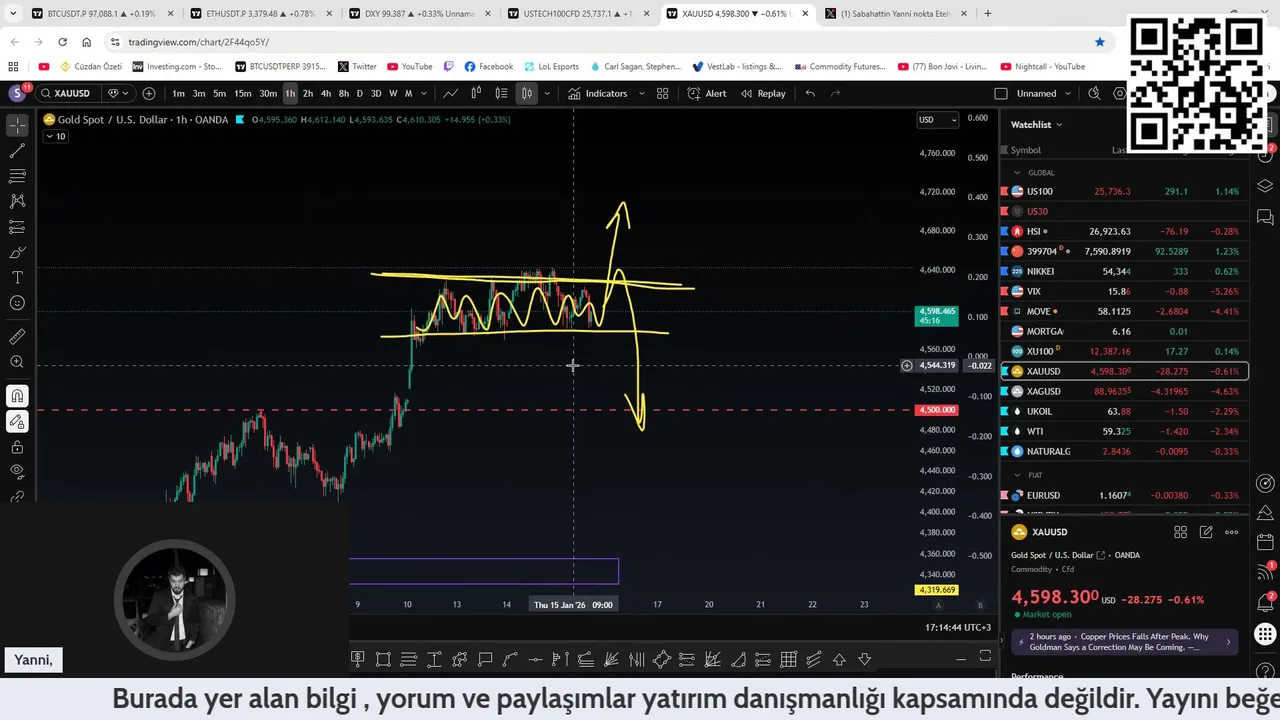Switch to the USTECH100CFD browser tab
Image resolution: width=1280 pixels, height=720 pixels.
click(576, 14)
